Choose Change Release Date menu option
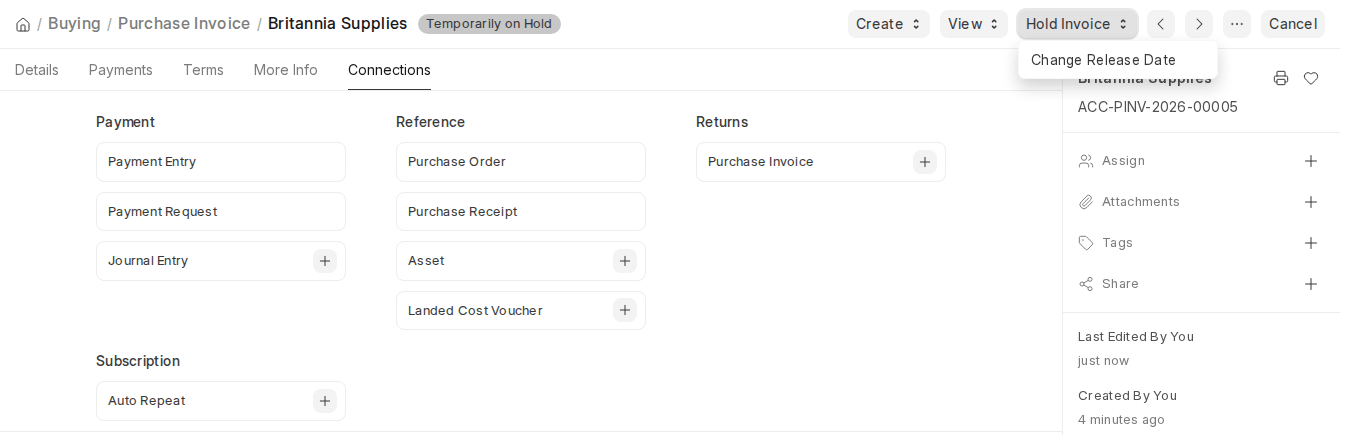 pos(1117,60)
